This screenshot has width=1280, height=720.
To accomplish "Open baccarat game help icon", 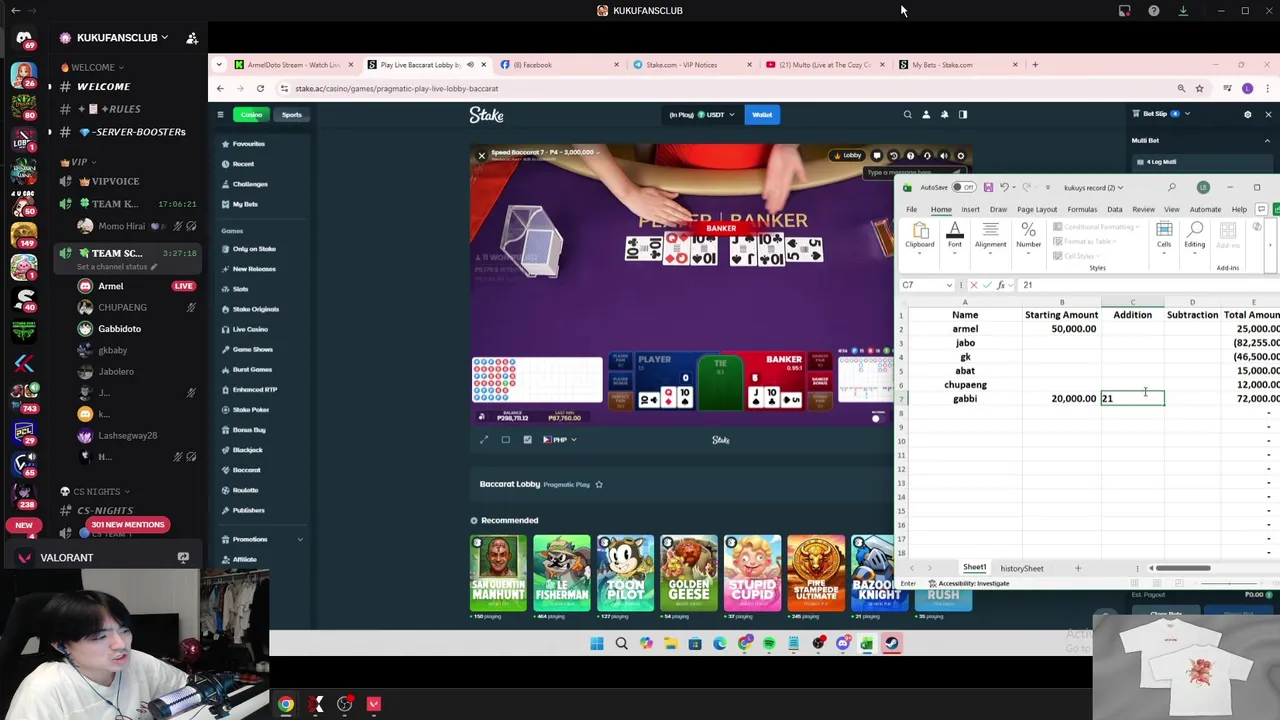I will (910, 156).
